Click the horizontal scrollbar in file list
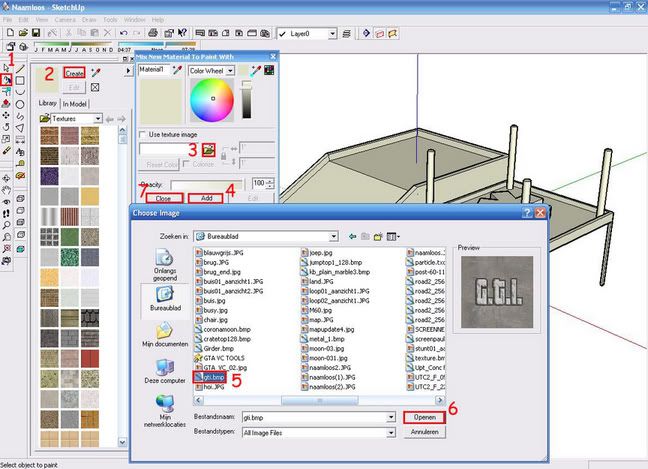 pos(319,400)
